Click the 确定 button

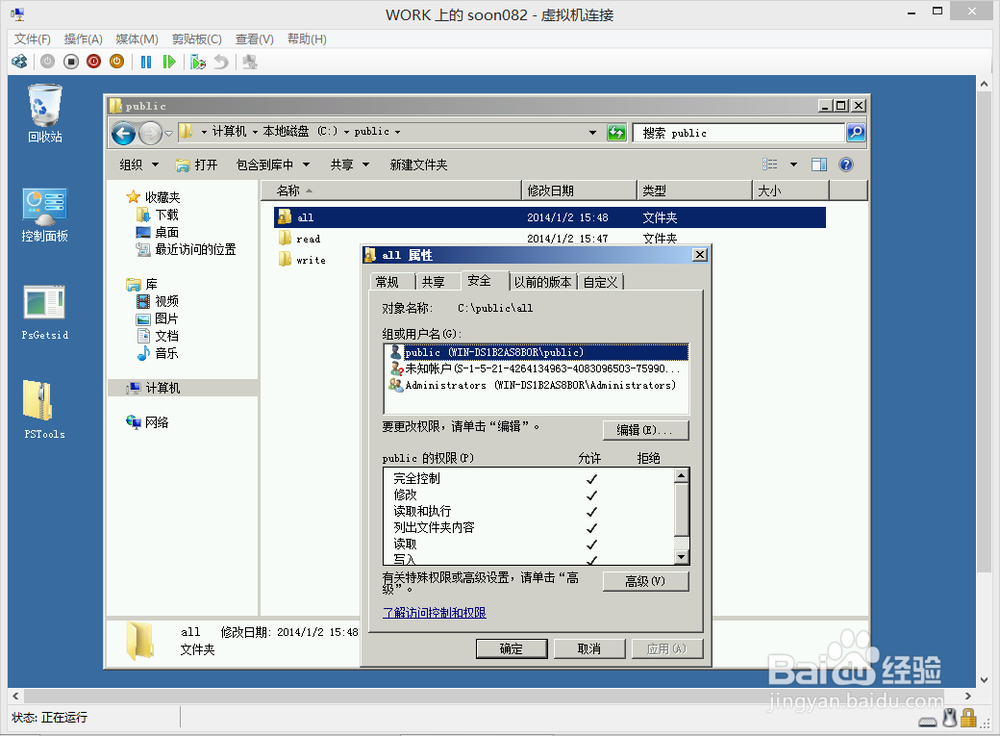[x=511, y=649]
